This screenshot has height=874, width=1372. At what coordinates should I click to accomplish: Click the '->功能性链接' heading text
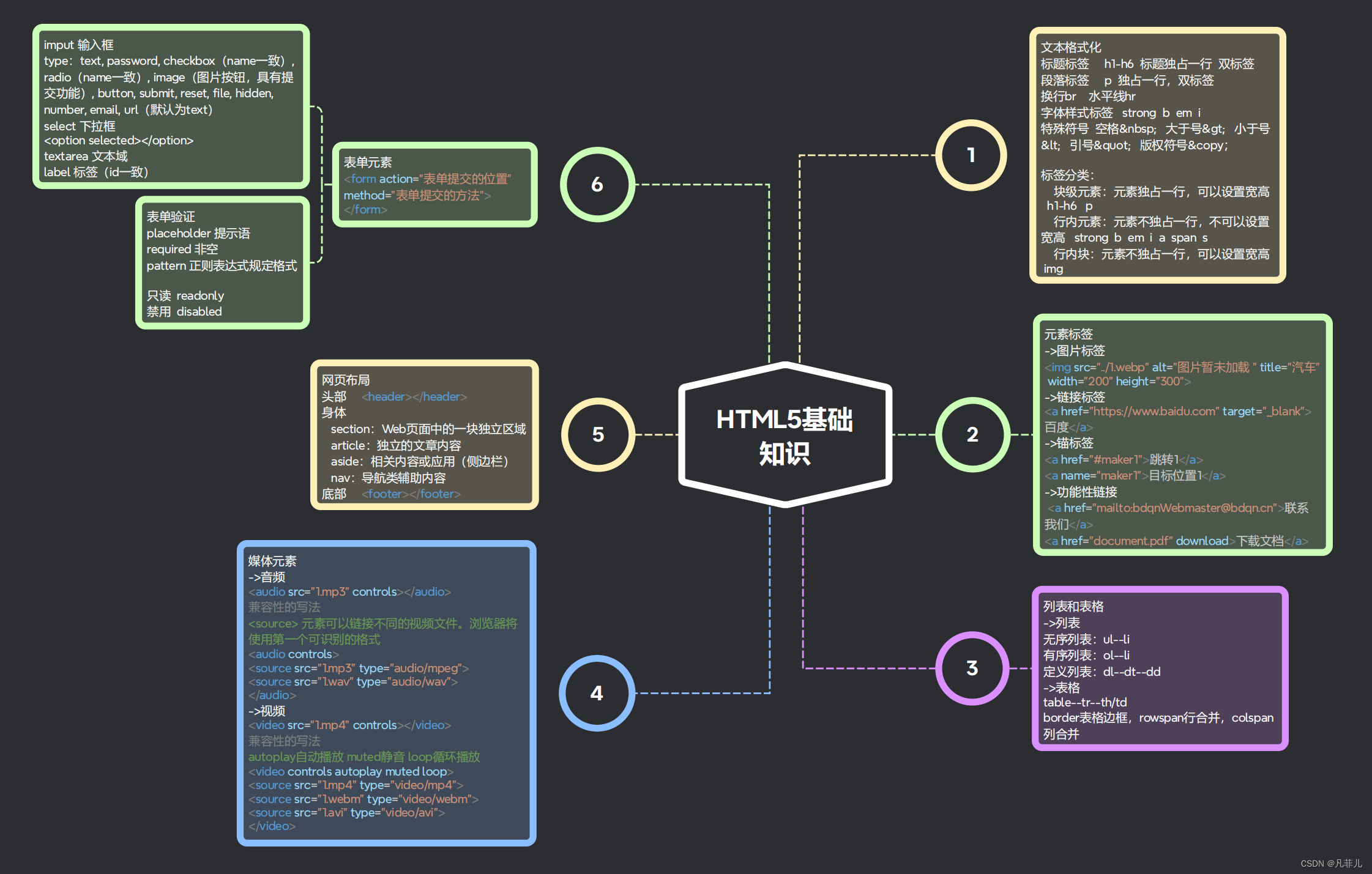click(x=1081, y=492)
